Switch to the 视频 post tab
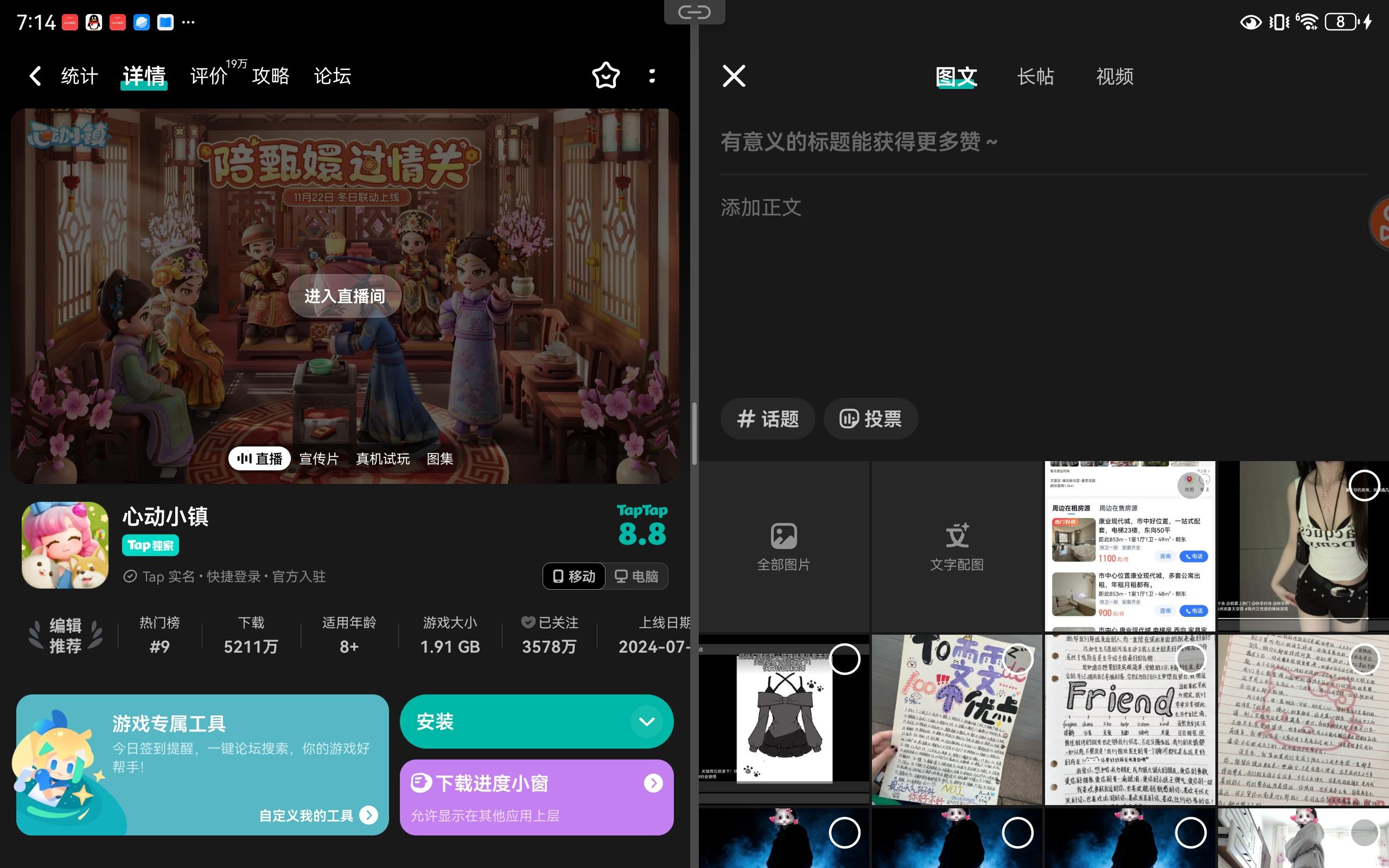 pos(1114,76)
